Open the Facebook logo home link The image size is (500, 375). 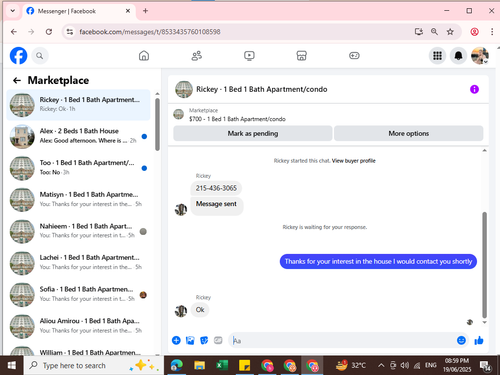18,56
